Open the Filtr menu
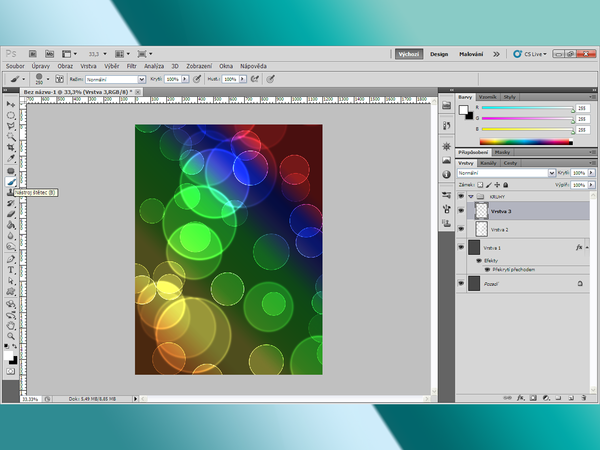 coord(131,65)
